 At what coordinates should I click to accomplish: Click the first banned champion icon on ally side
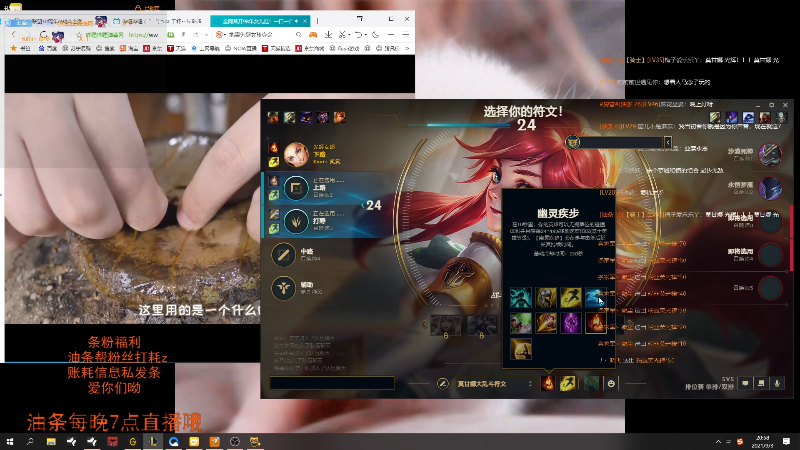tap(273, 118)
